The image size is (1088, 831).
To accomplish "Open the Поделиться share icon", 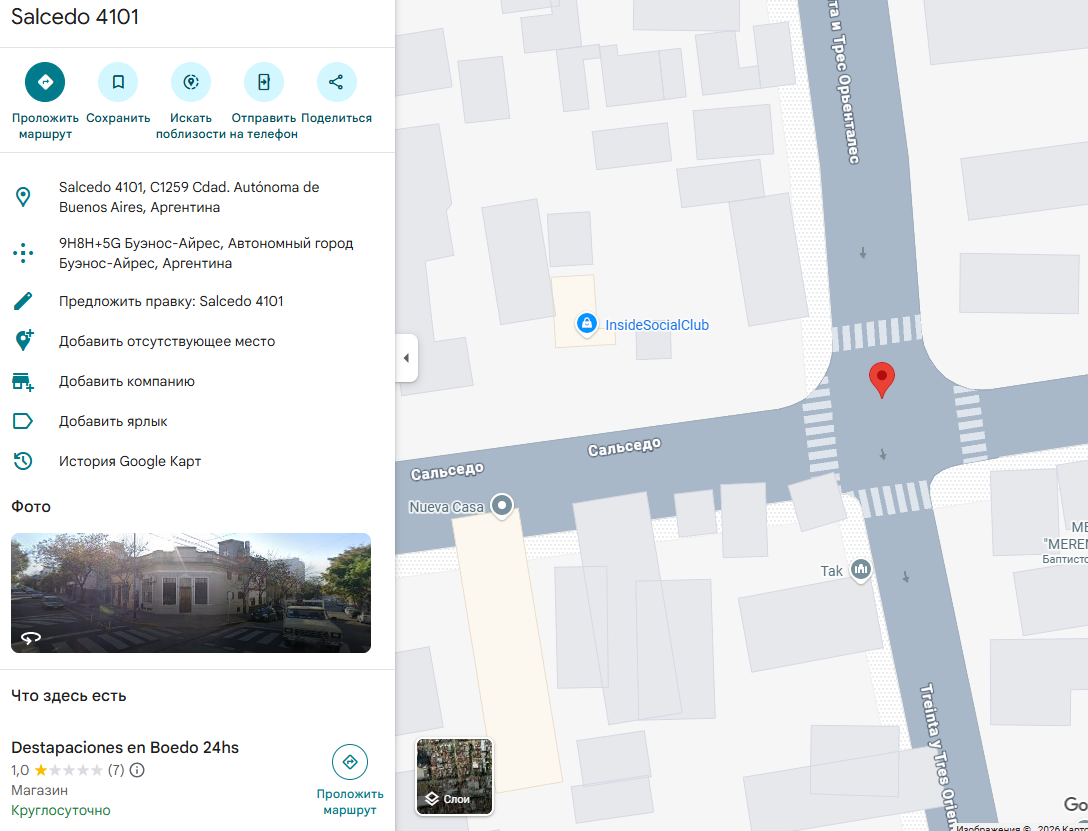I will point(337,82).
